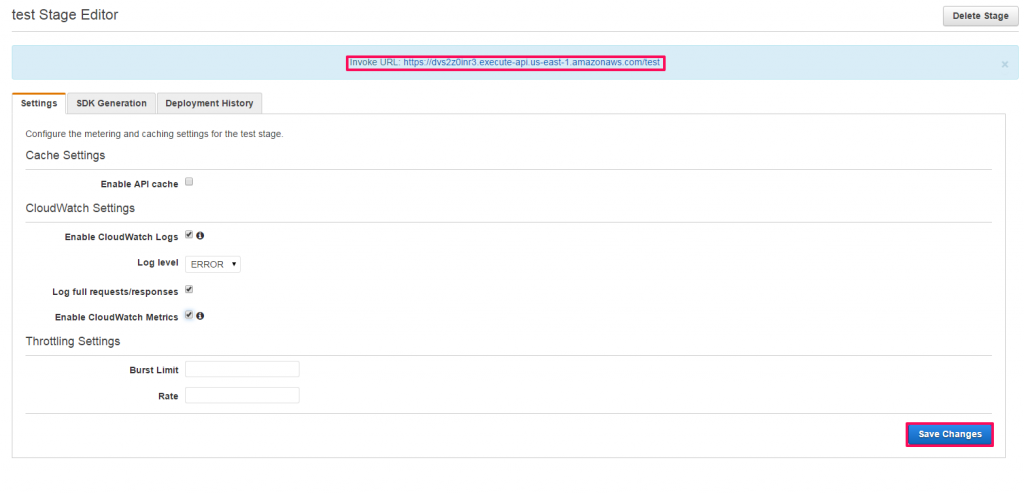
Task: Open the Deployment History tab
Action: [209, 103]
